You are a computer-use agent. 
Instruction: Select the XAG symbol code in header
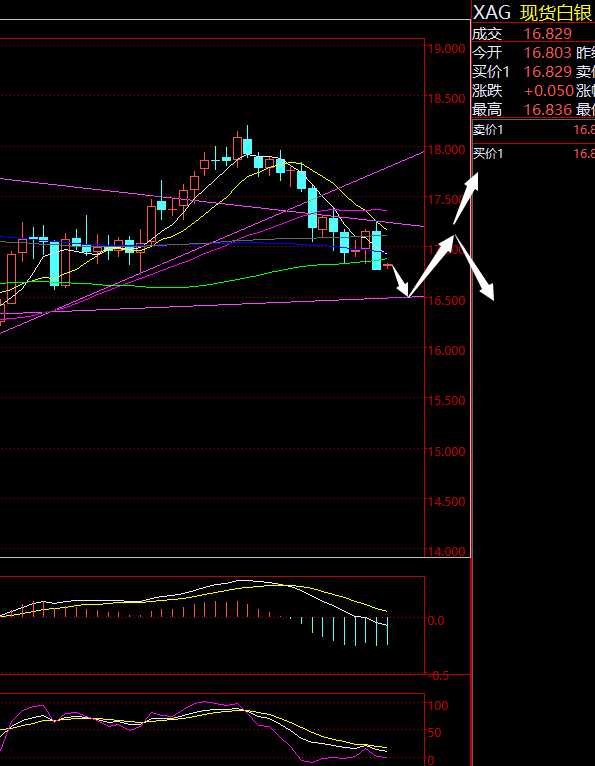click(x=492, y=13)
